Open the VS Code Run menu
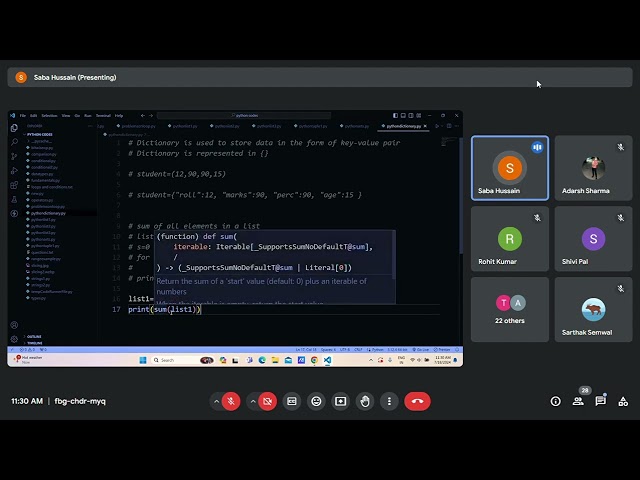The width and height of the screenshot is (640, 480). pos(88,116)
